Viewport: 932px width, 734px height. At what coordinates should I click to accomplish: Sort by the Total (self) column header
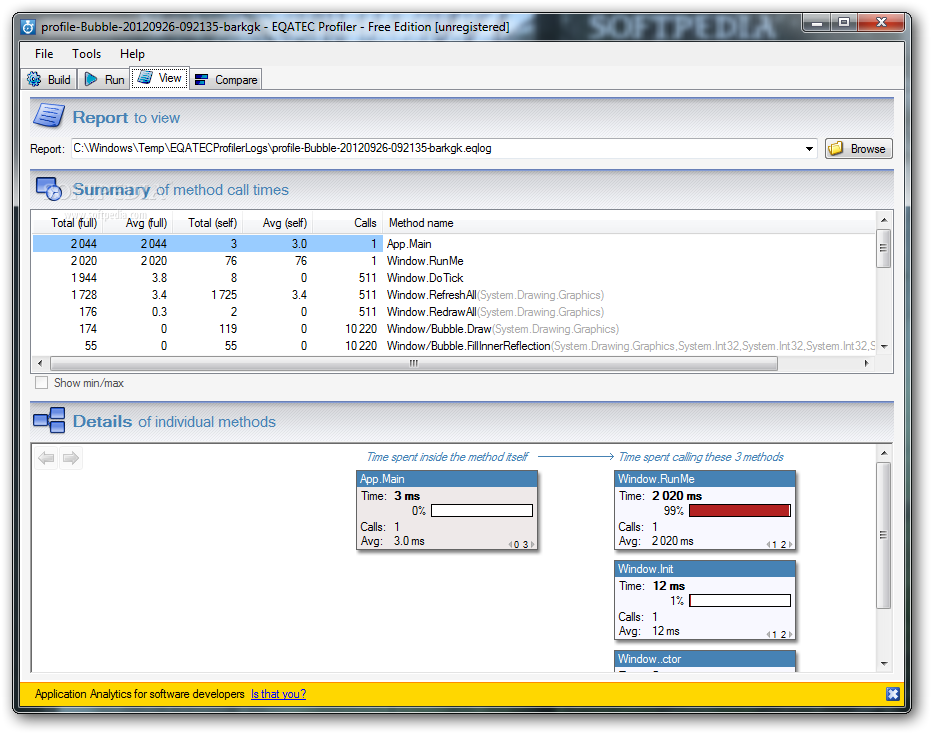[209, 223]
